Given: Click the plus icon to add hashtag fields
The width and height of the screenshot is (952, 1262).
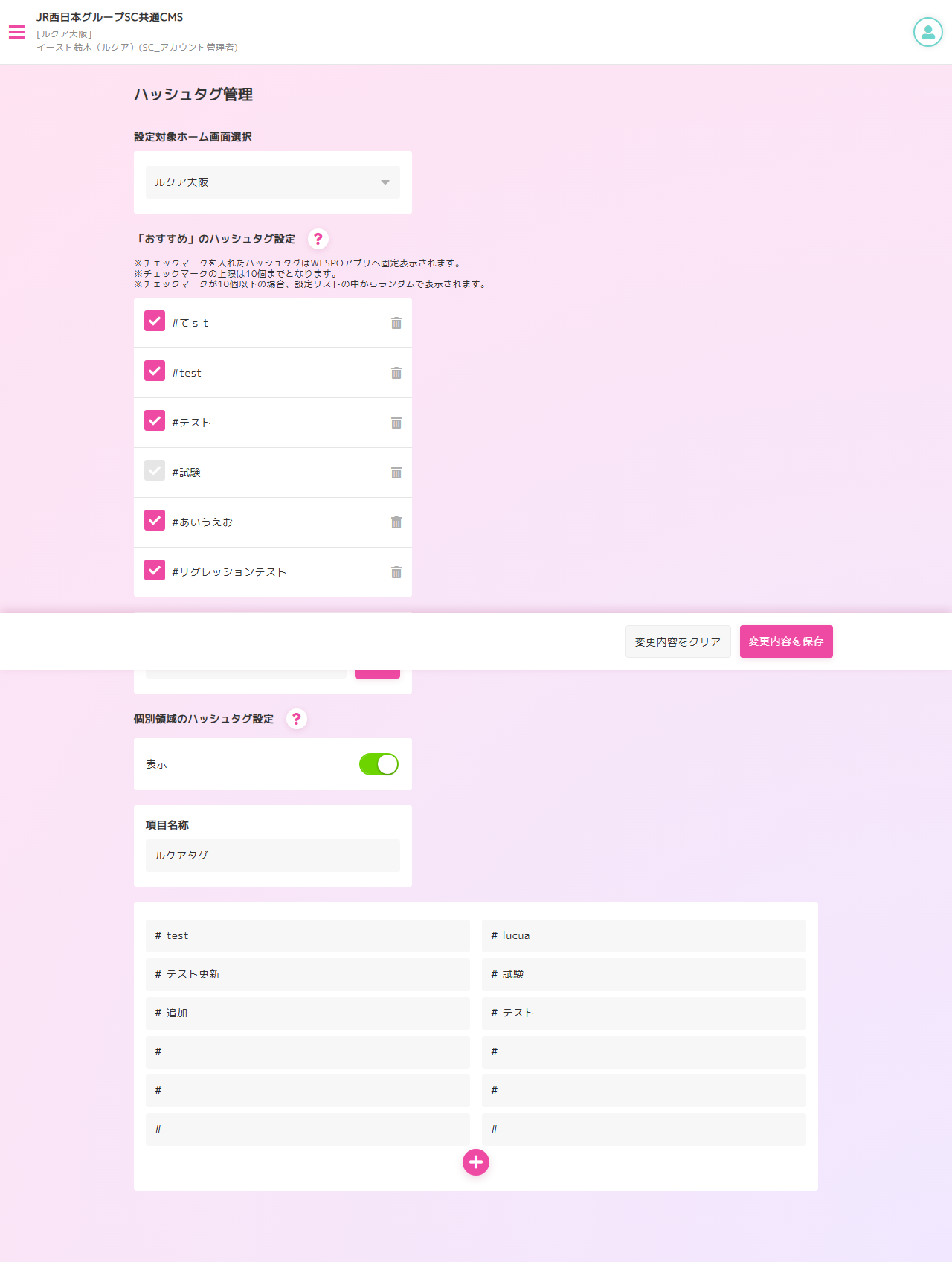Looking at the screenshot, I should click(476, 1162).
